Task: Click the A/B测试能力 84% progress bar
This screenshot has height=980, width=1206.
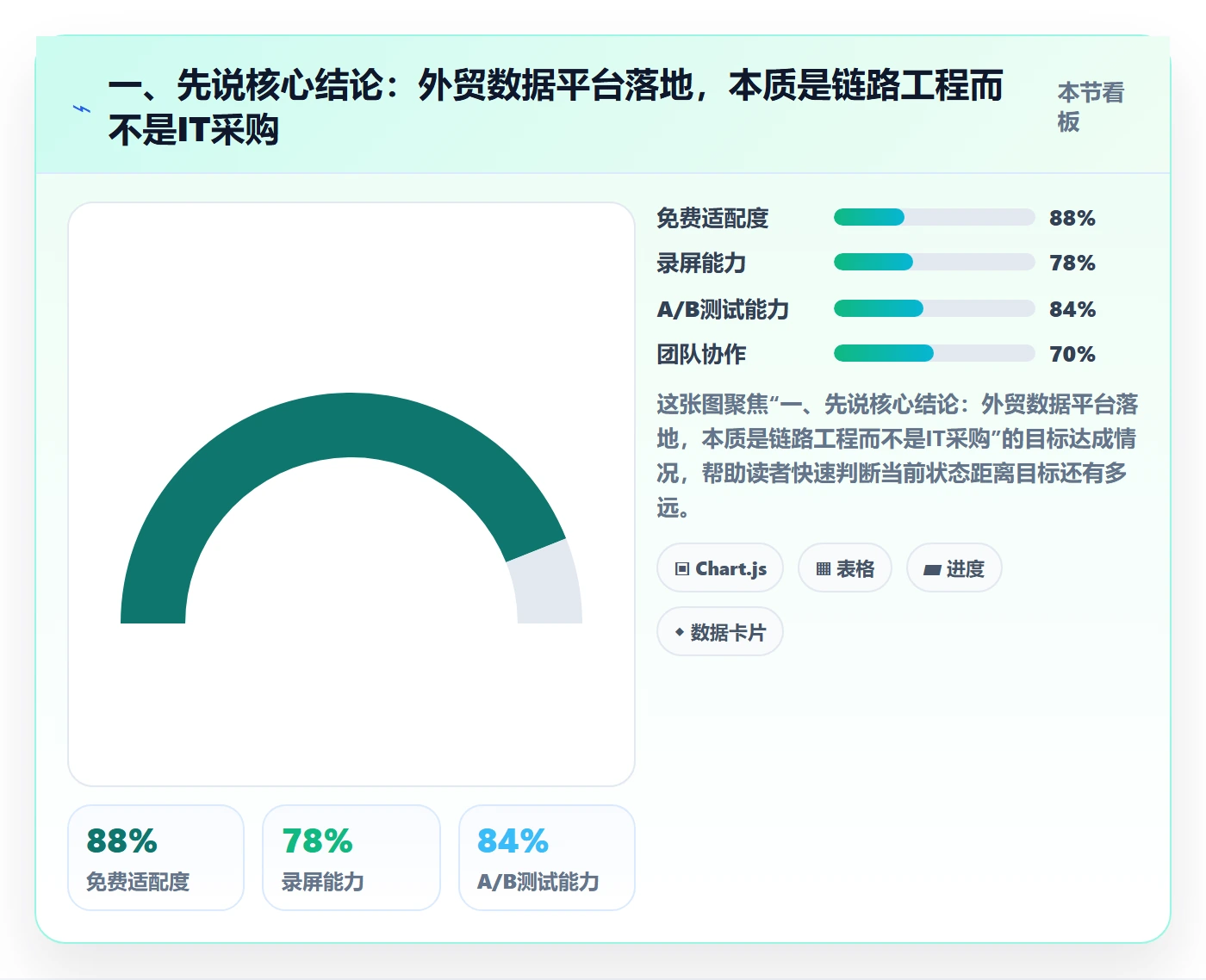Action: pos(935,308)
